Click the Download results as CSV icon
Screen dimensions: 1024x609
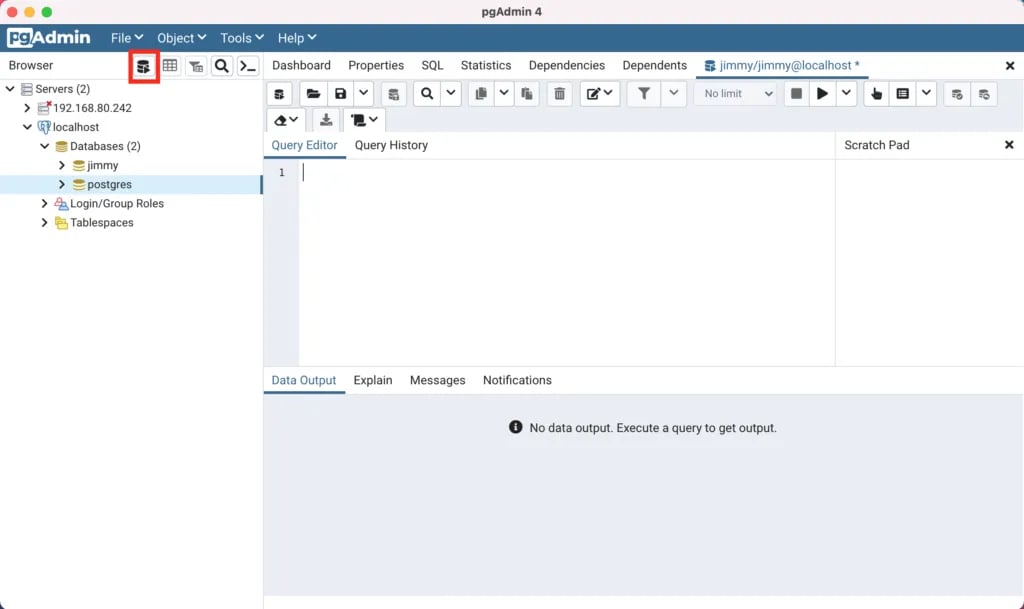point(326,120)
